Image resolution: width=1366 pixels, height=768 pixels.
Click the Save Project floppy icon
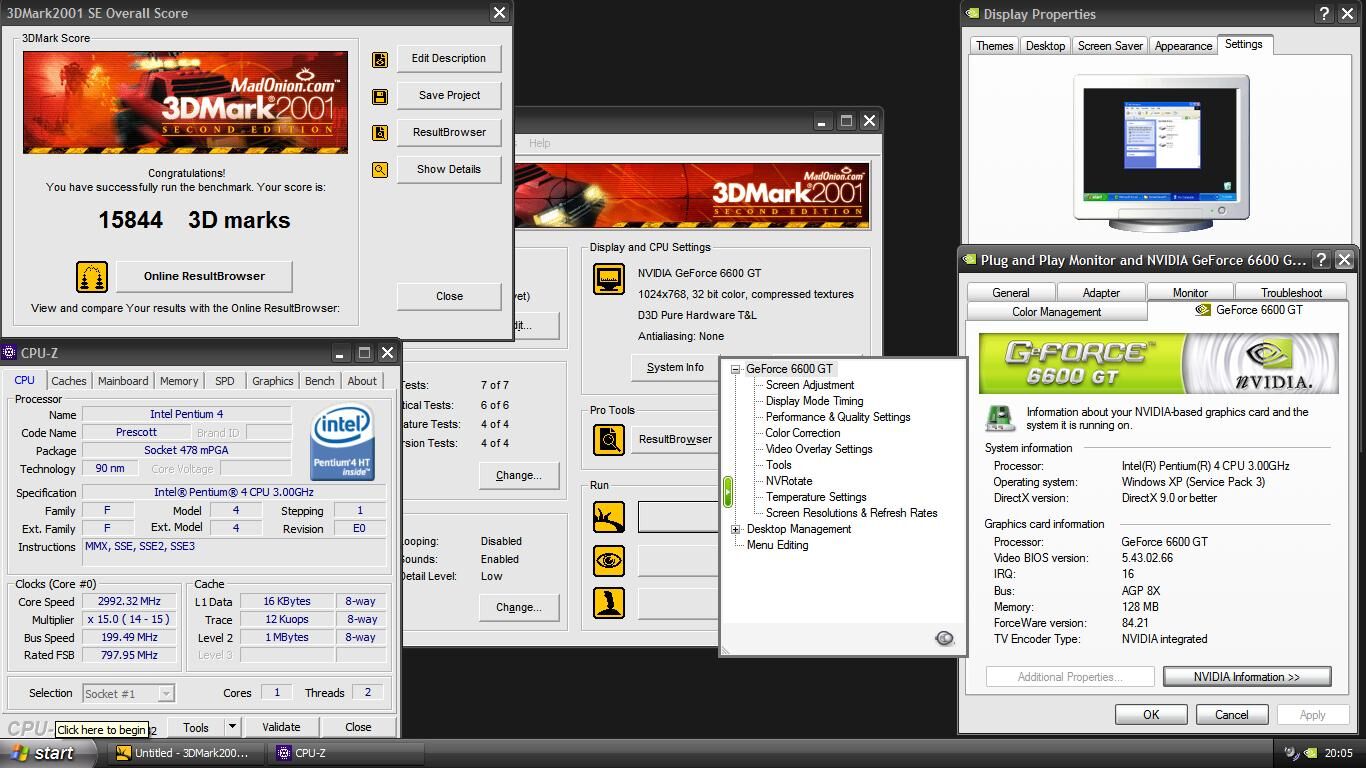point(380,96)
